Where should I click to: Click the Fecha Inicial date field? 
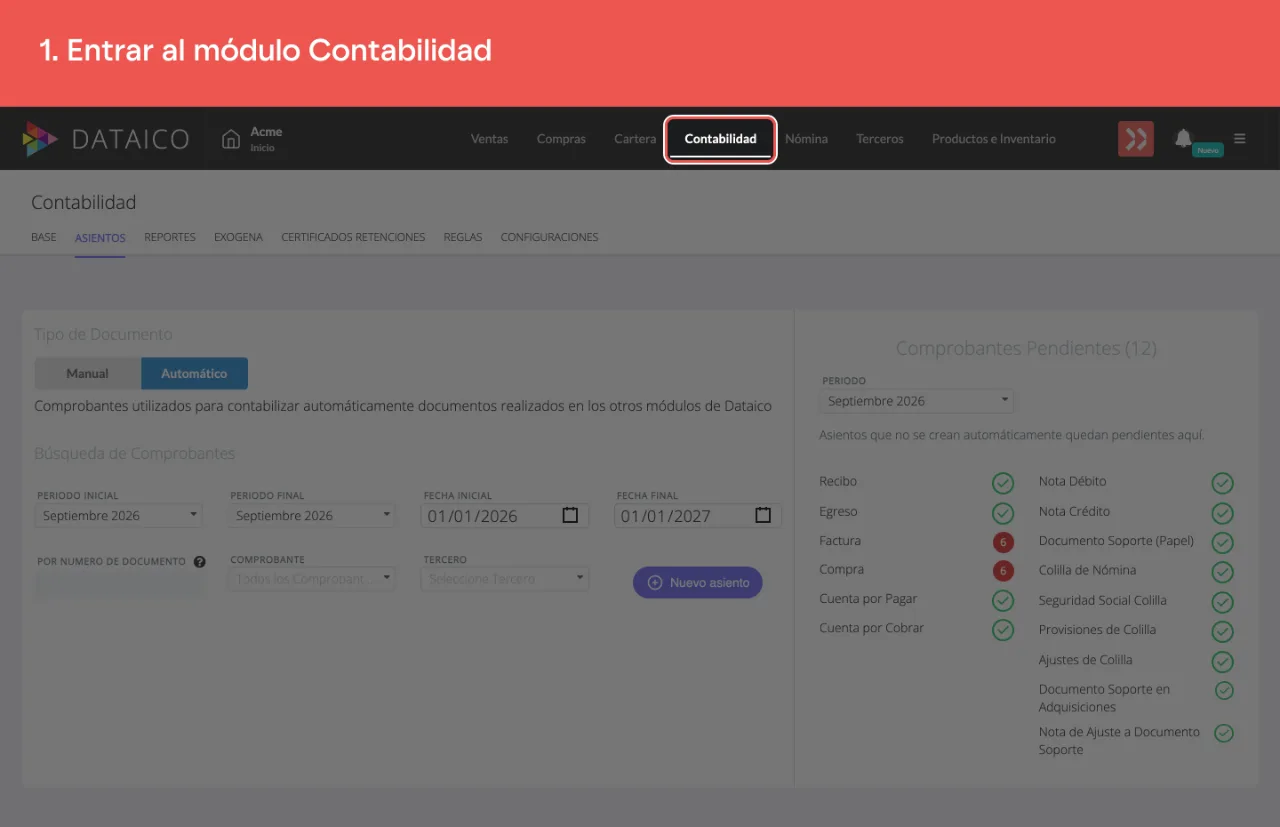[x=505, y=516]
